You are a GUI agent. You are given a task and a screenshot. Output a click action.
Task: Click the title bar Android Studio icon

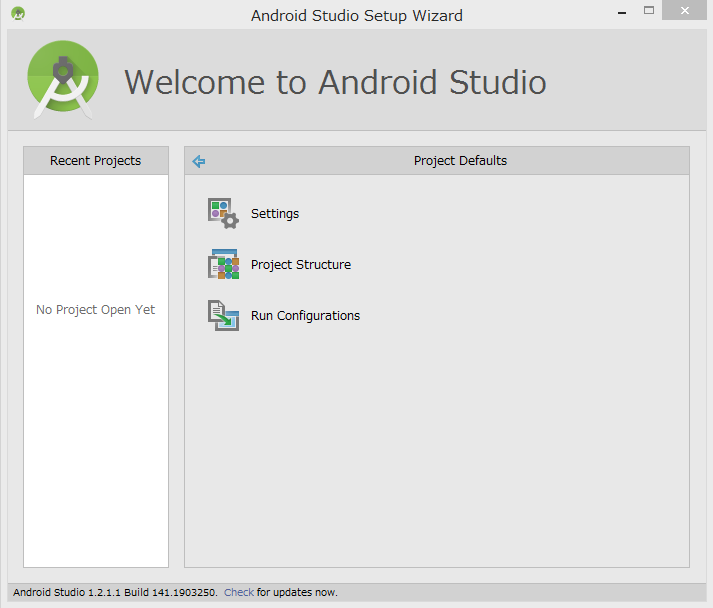click(x=18, y=14)
